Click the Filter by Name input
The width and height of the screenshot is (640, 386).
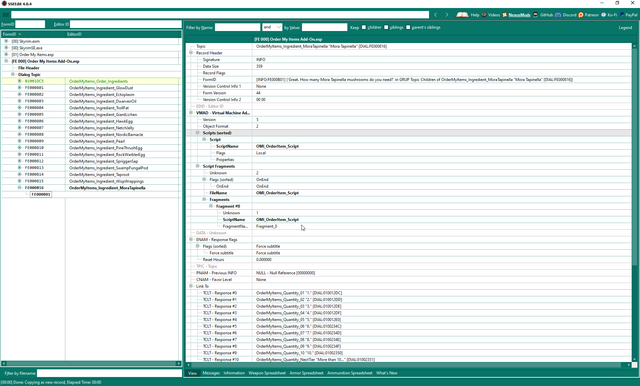238,27
